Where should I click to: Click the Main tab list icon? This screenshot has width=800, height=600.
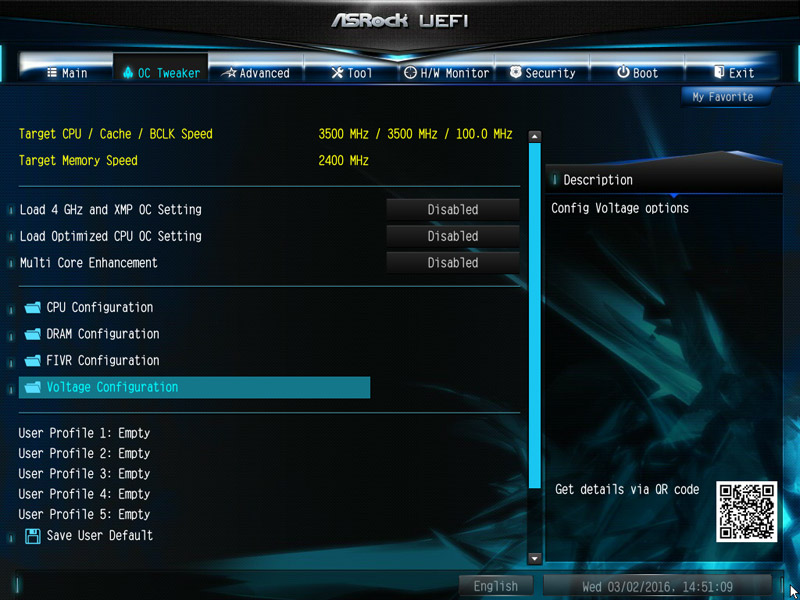52,72
